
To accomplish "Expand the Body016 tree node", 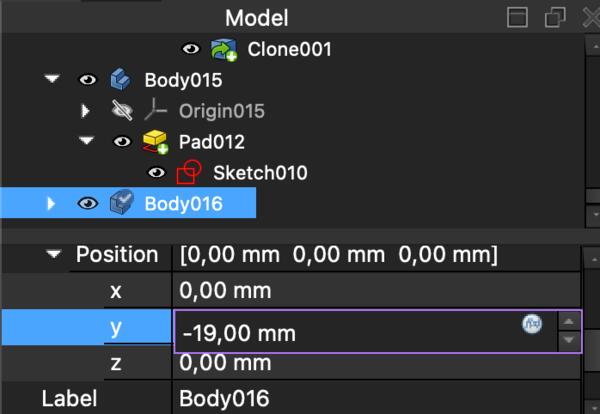I will 52,204.
